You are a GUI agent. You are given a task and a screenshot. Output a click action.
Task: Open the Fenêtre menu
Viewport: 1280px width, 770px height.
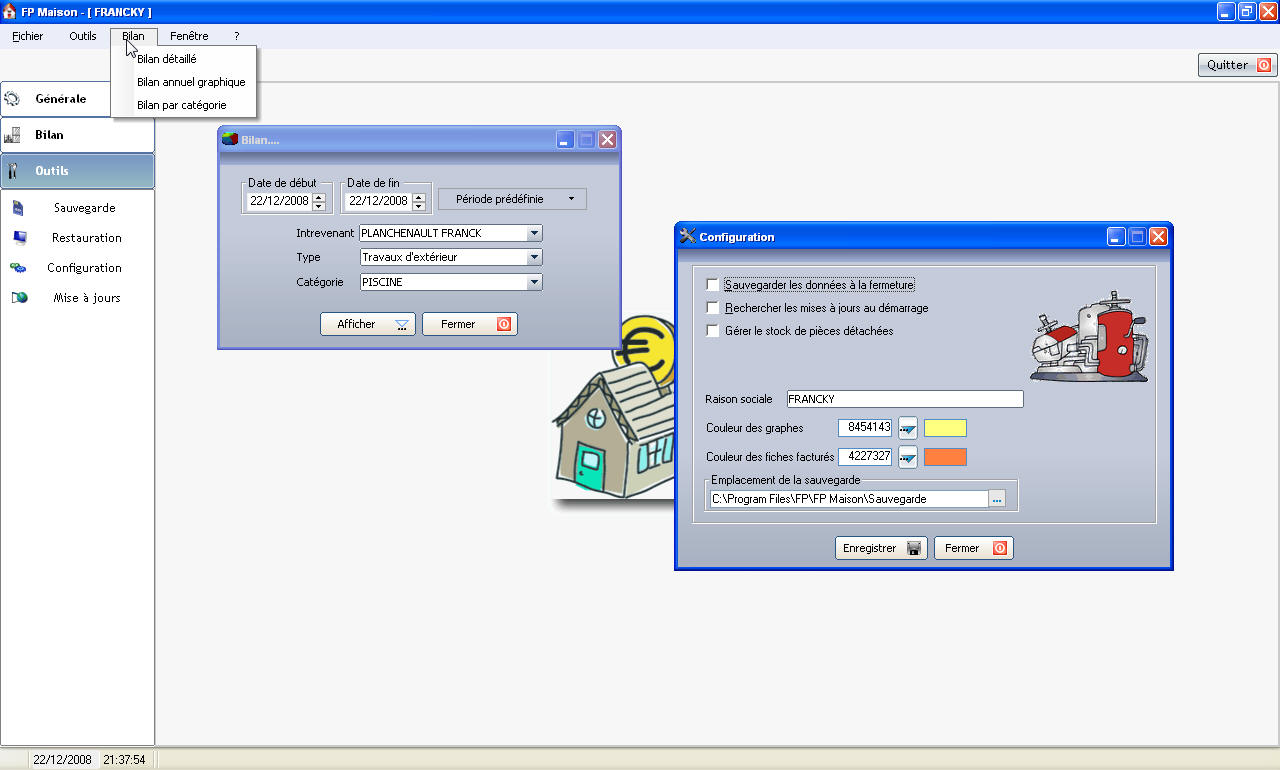pyautogui.click(x=189, y=36)
